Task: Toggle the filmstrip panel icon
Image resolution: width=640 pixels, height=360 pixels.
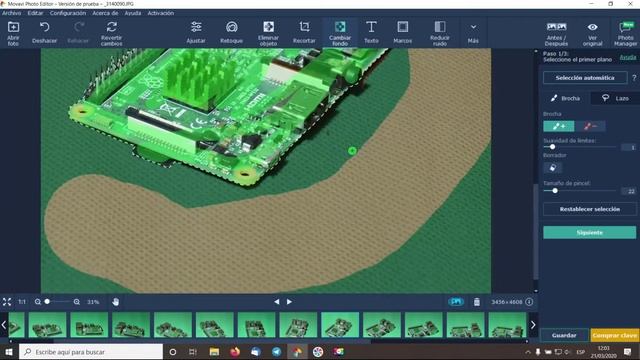Action: (456, 302)
